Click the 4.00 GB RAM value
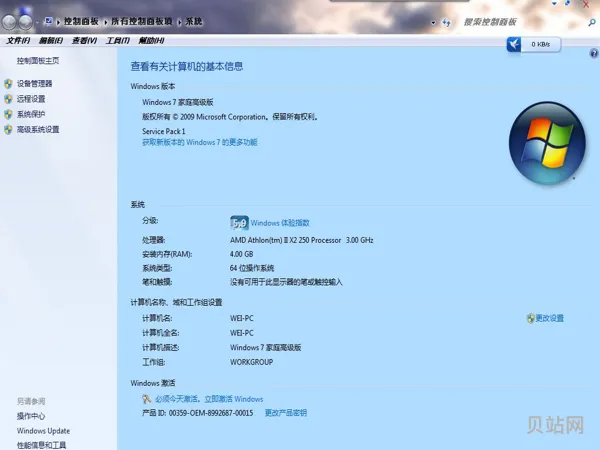The height and width of the screenshot is (450, 600). point(241,254)
